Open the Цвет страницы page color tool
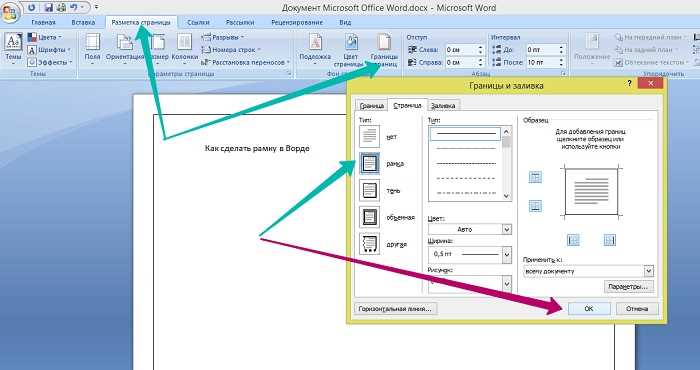 [x=351, y=49]
